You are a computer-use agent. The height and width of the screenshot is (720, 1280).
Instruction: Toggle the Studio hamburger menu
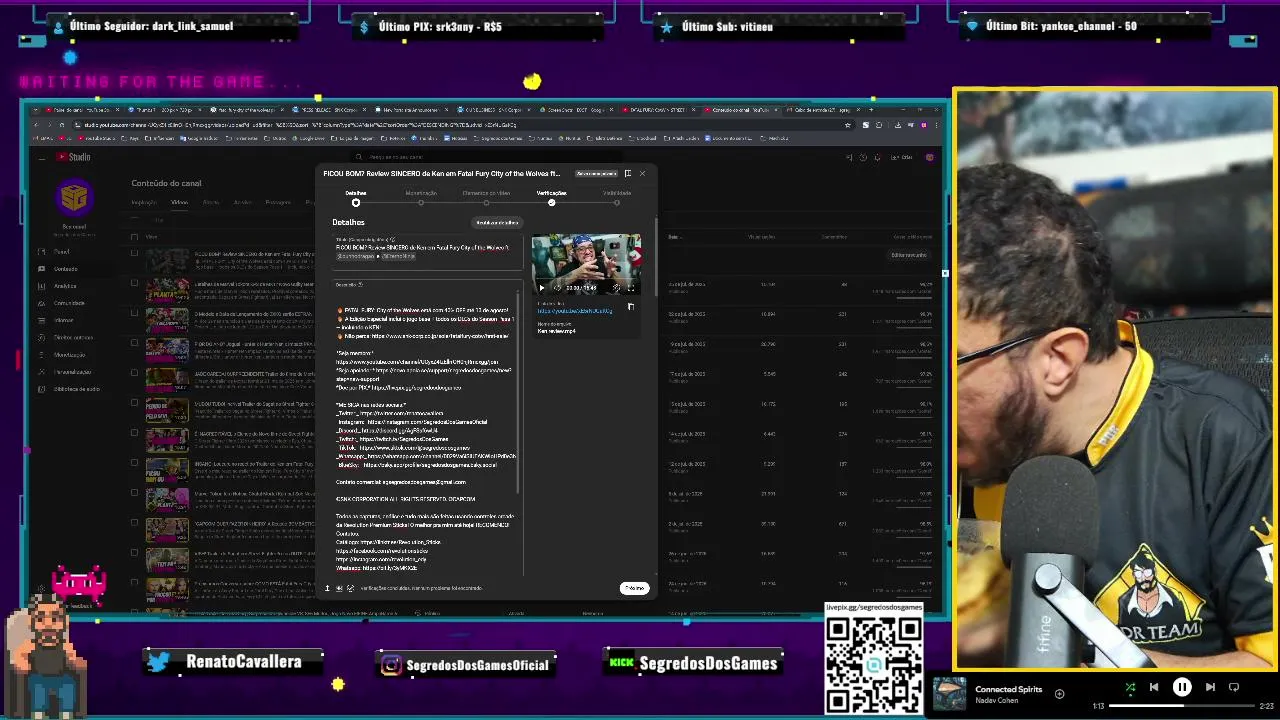(x=41, y=157)
